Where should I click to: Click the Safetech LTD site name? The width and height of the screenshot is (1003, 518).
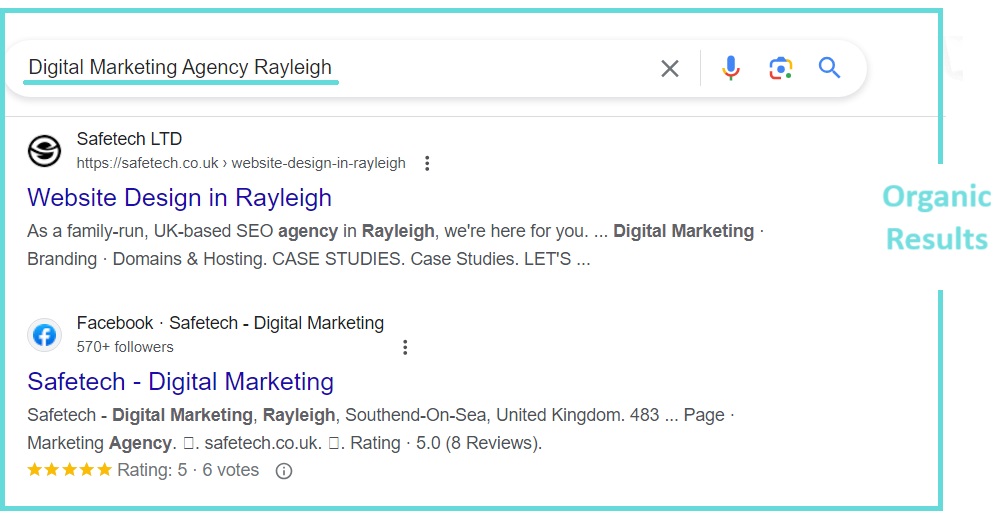129,139
